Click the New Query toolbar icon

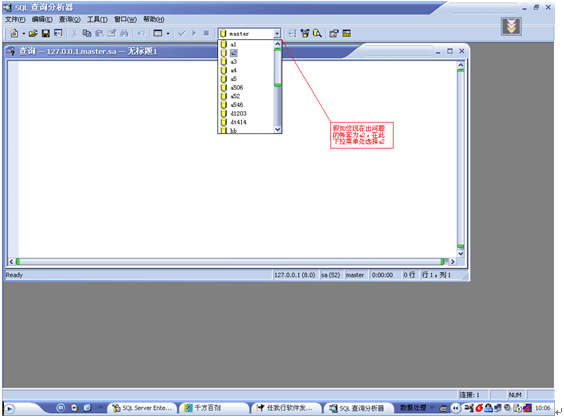(x=14, y=33)
